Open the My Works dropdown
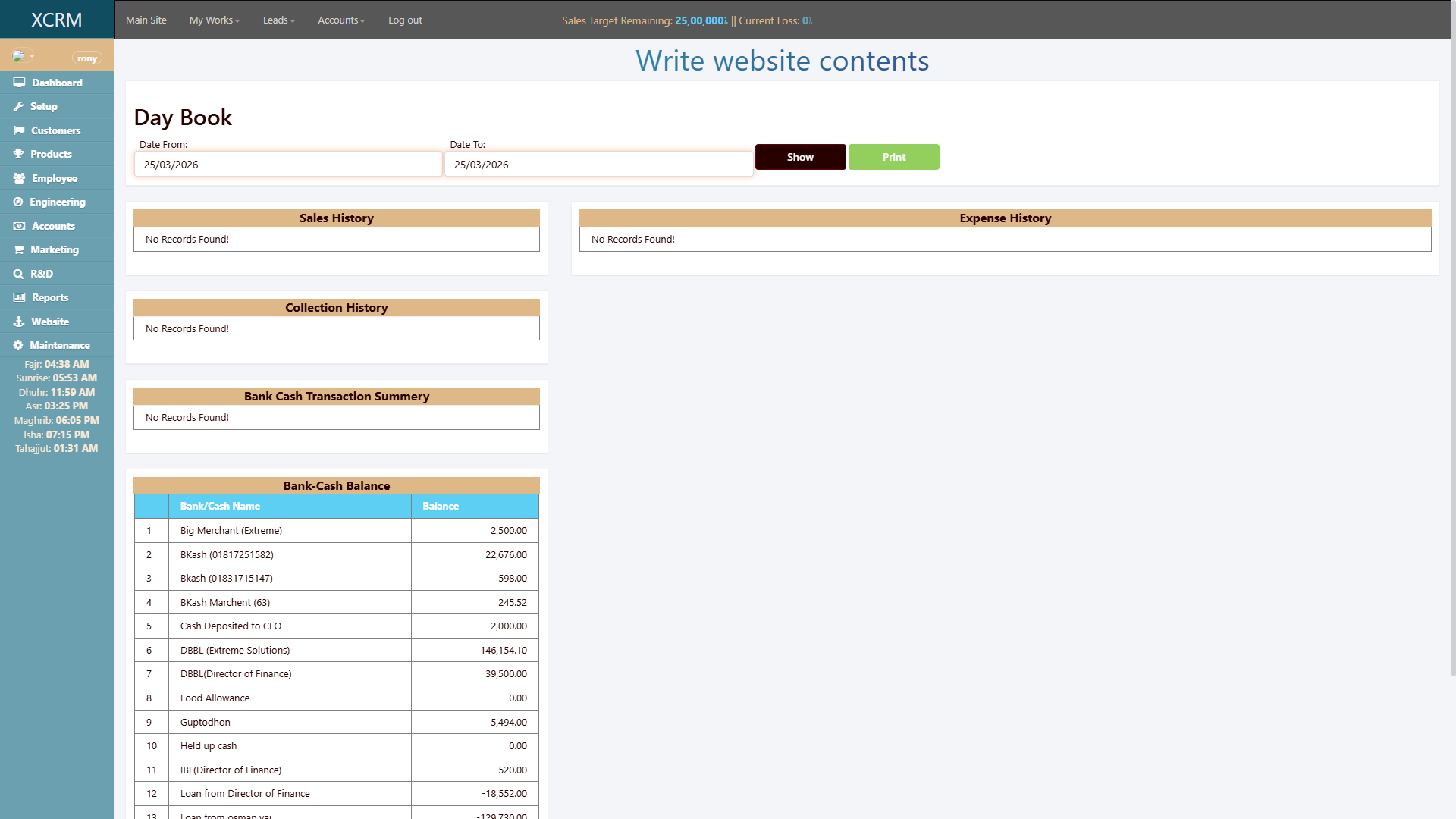 (x=215, y=20)
